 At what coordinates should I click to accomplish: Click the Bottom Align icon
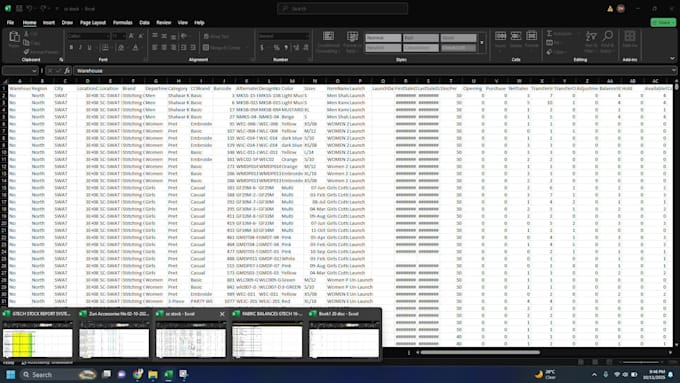(x=173, y=36)
